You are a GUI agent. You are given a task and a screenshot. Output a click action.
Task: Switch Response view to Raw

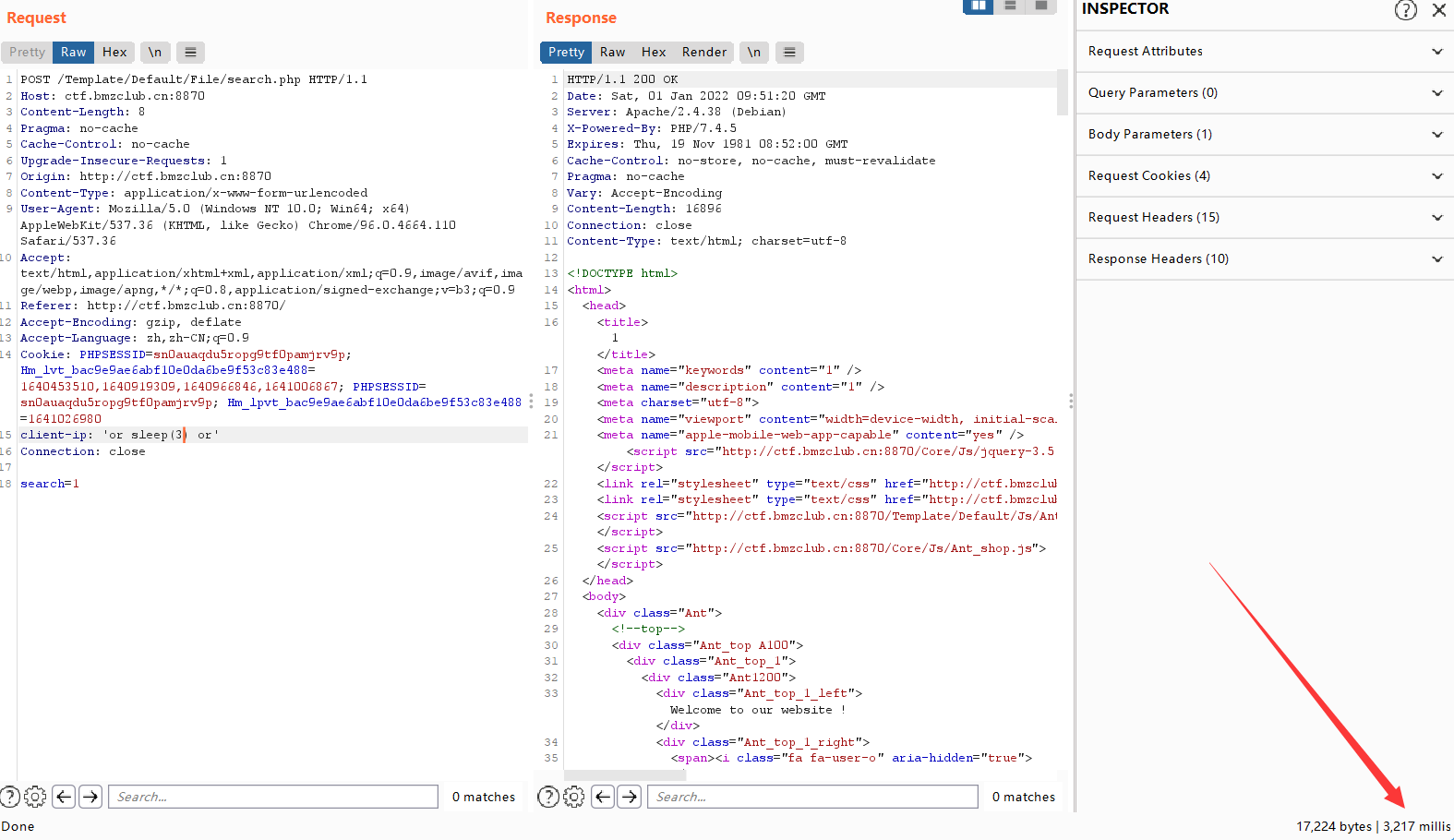pyautogui.click(x=612, y=53)
